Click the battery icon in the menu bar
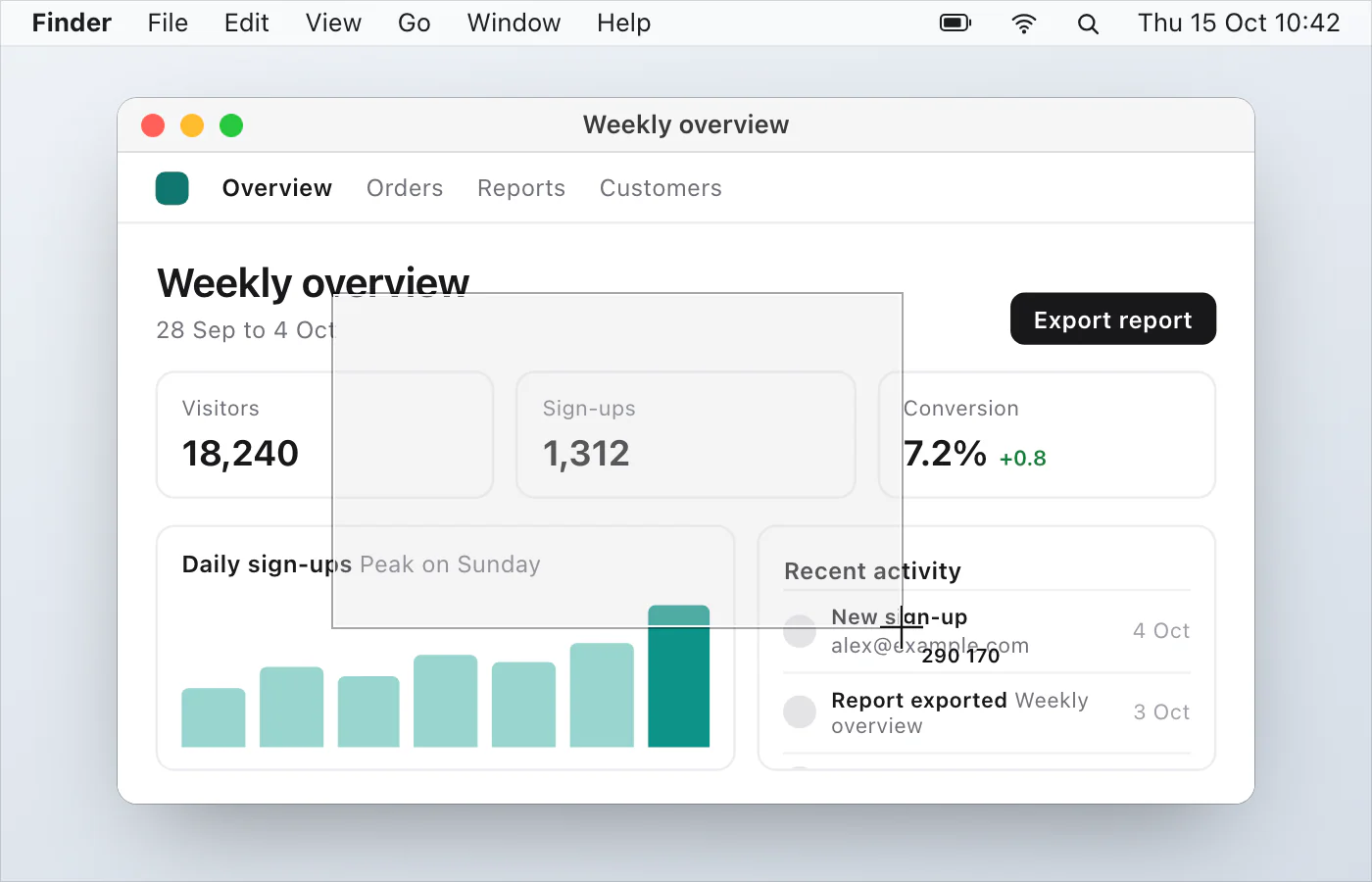The width and height of the screenshot is (1372, 882). pyautogui.click(x=955, y=23)
